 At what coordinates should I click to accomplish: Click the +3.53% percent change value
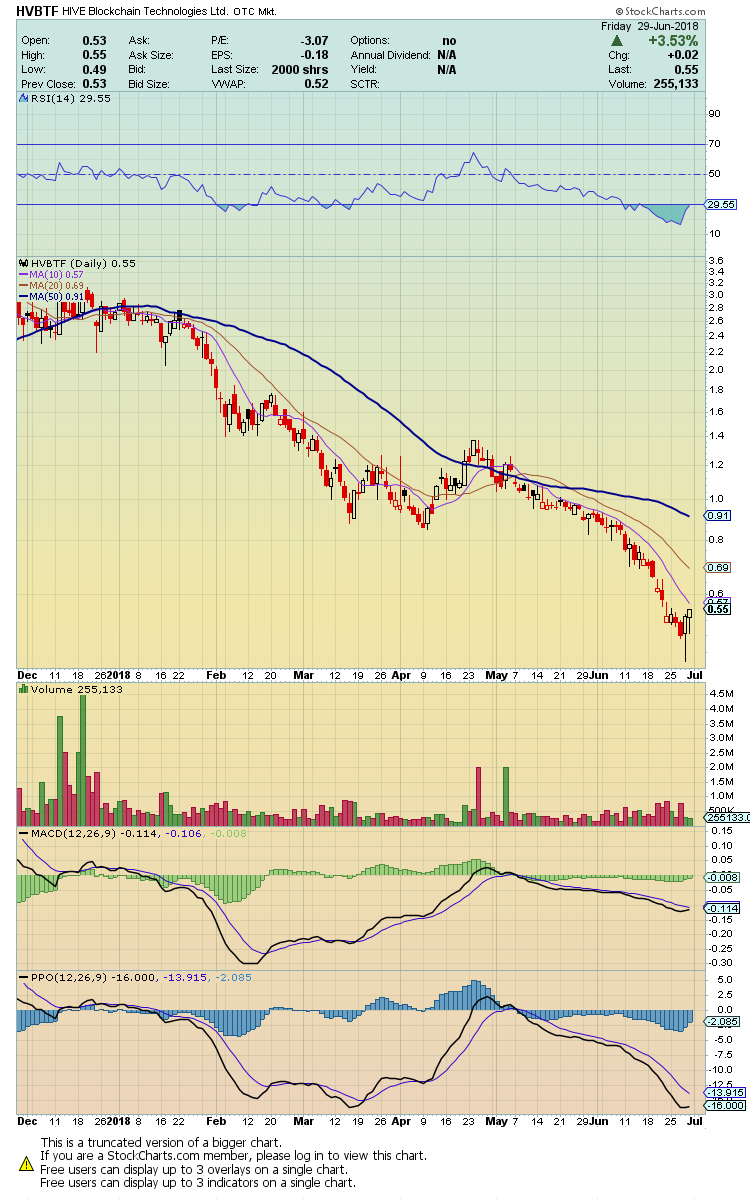672,40
